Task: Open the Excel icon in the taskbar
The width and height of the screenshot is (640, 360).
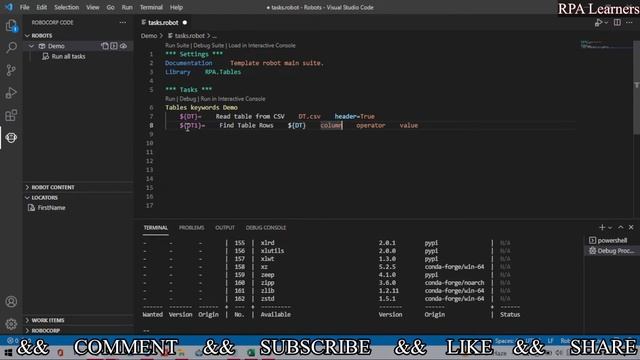Action: coord(251,352)
